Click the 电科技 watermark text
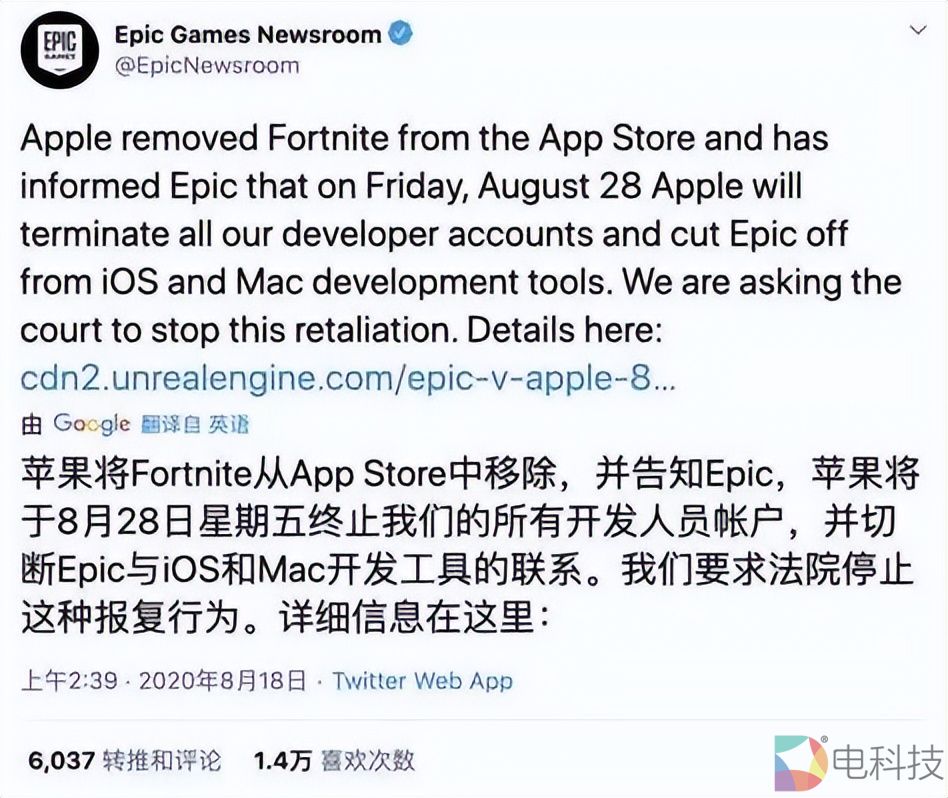The height and width of the screenshot is (798, 948). [888, 763]
